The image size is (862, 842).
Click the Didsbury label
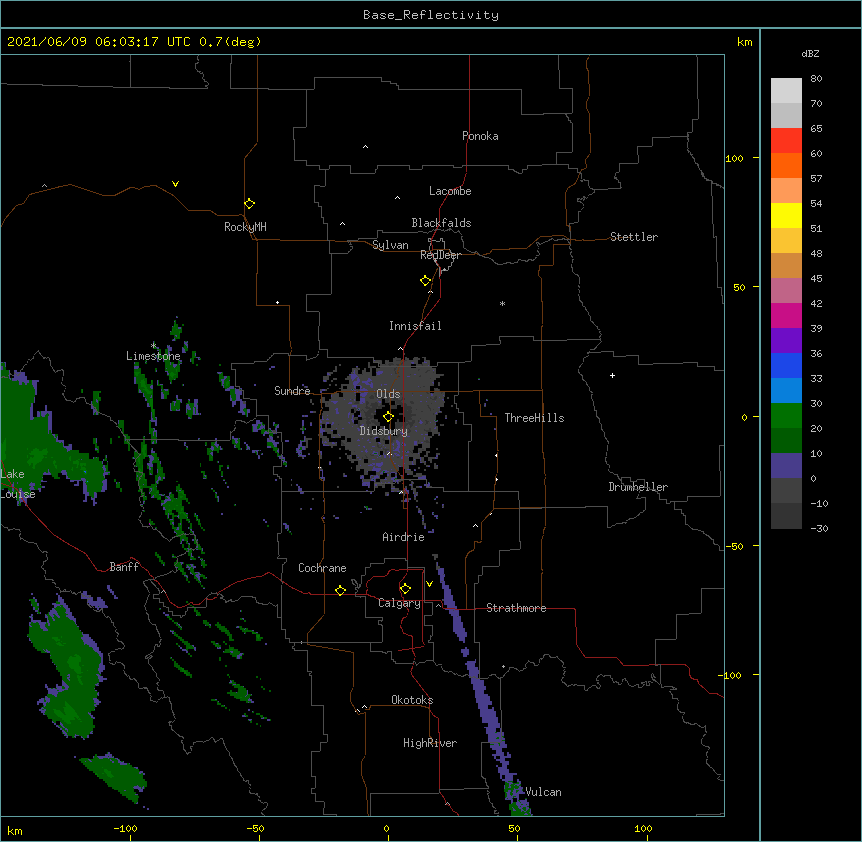click(384, 431)
